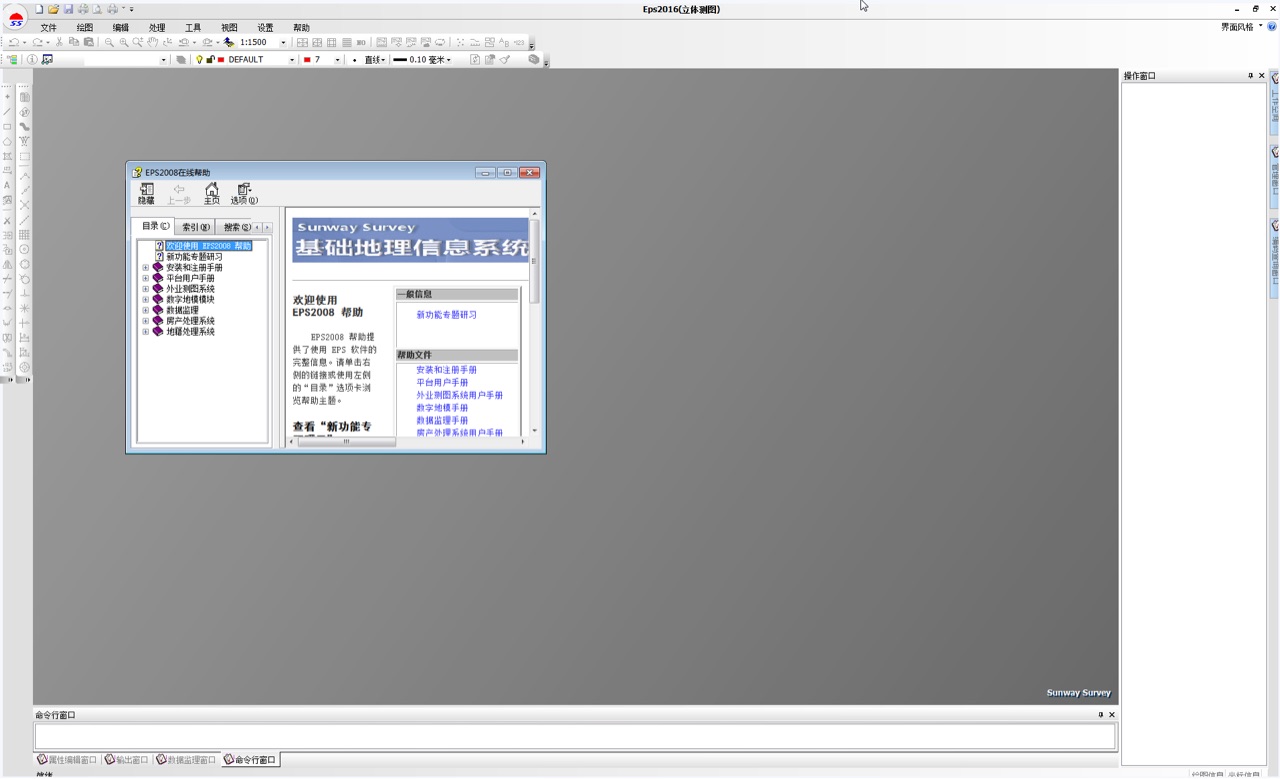This screenshot has width=1280, height=779.
Task: Click the info circle icon in the layer toolbar
Action: coord(32,59)
